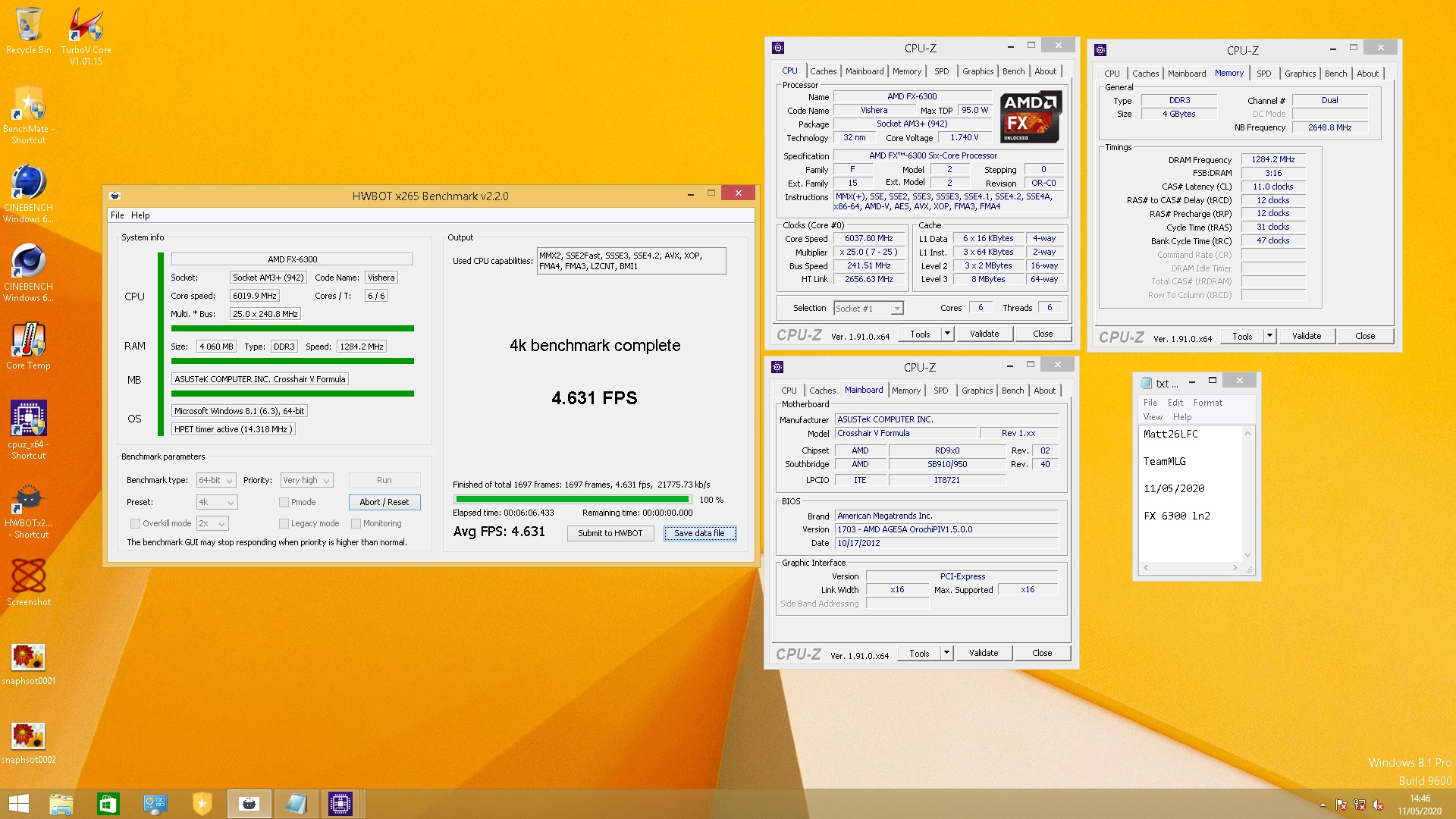This screenshot has width=1456, height=819.
Task: Enable Overkill mode checkbox
Action: point(135,523)
